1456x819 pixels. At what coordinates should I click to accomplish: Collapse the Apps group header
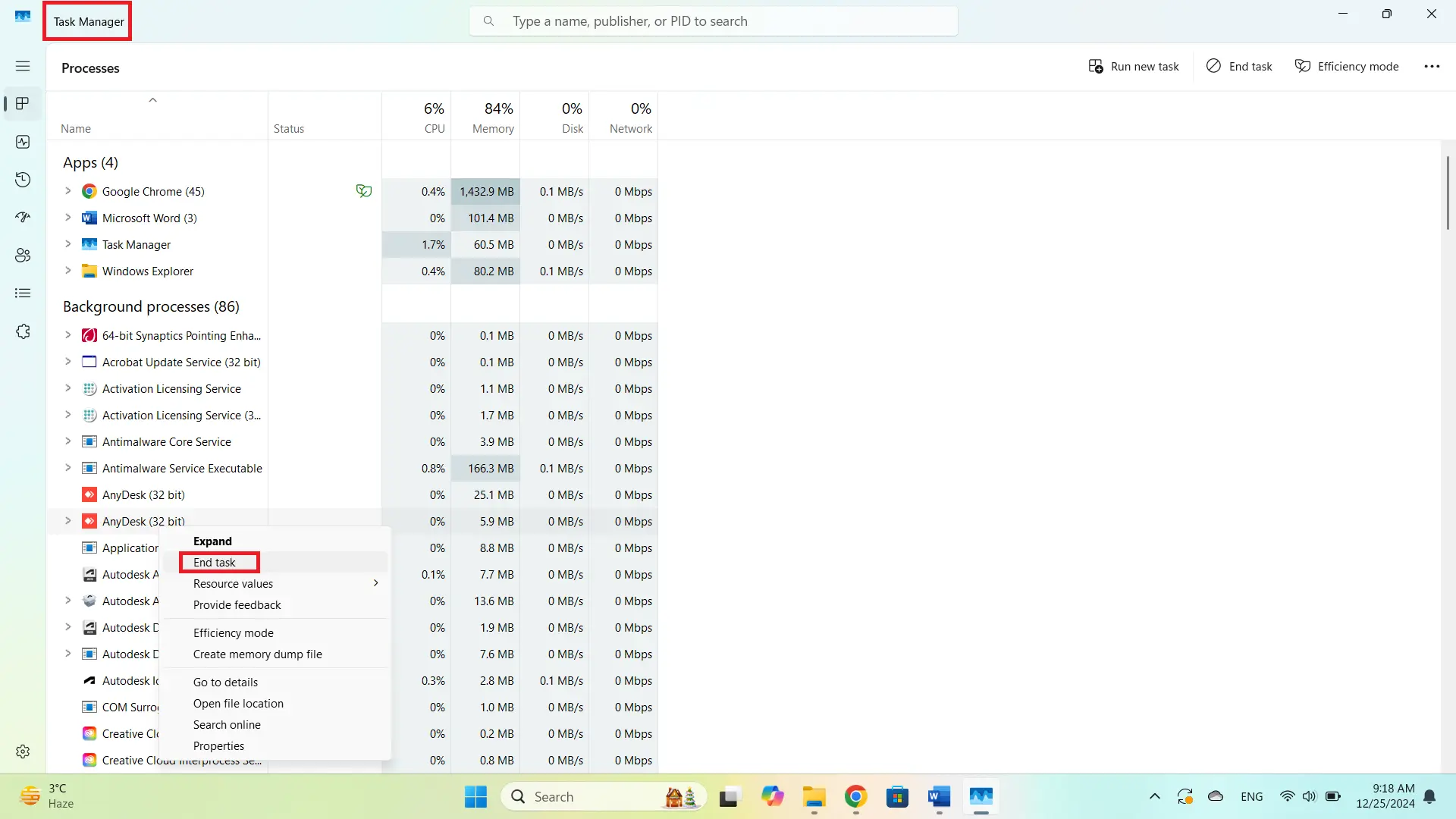pyautogui.click(x=89, y=162)
